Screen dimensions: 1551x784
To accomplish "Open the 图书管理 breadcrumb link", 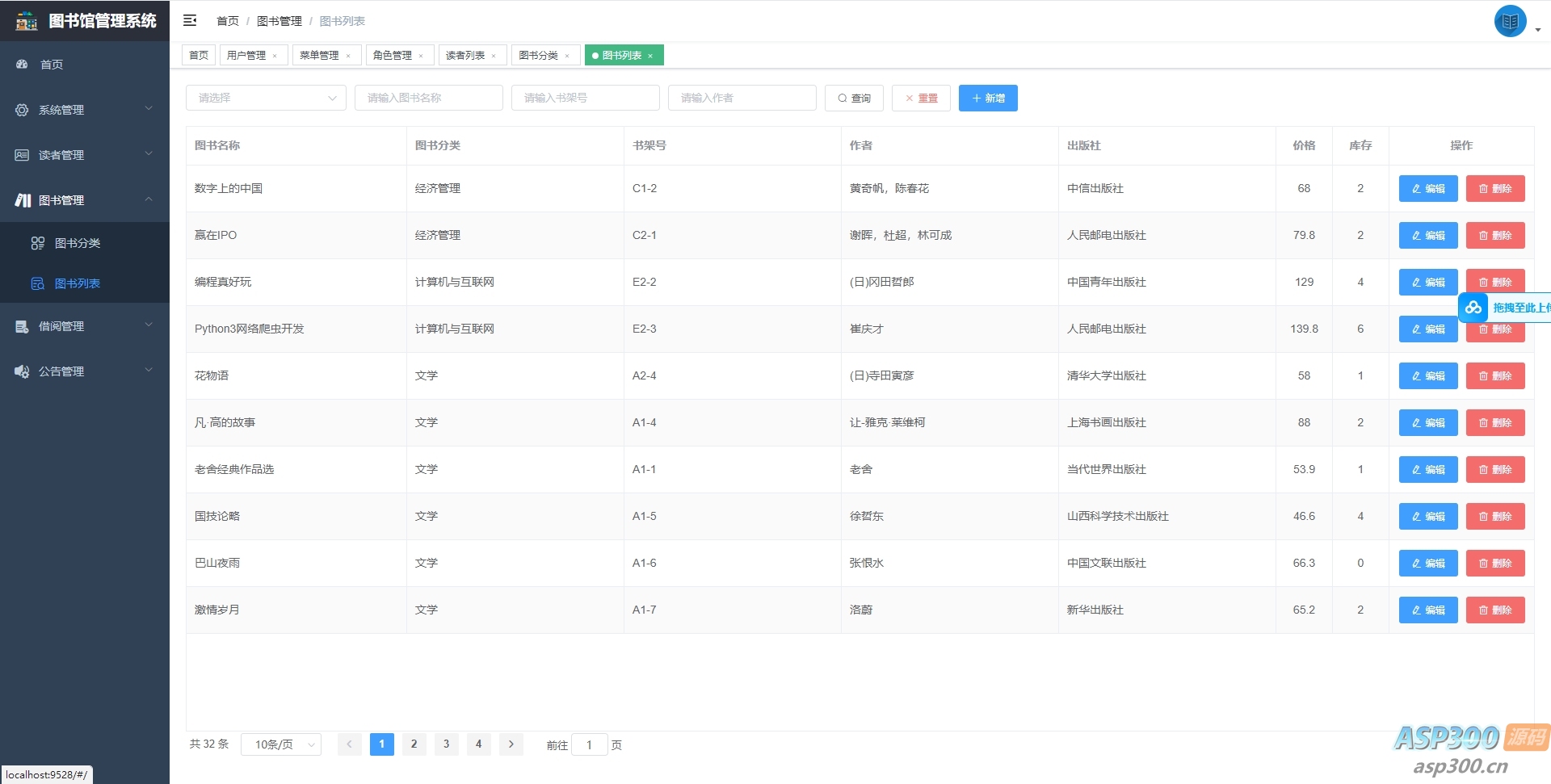I will pyautogui.click(x=279, y=20).
